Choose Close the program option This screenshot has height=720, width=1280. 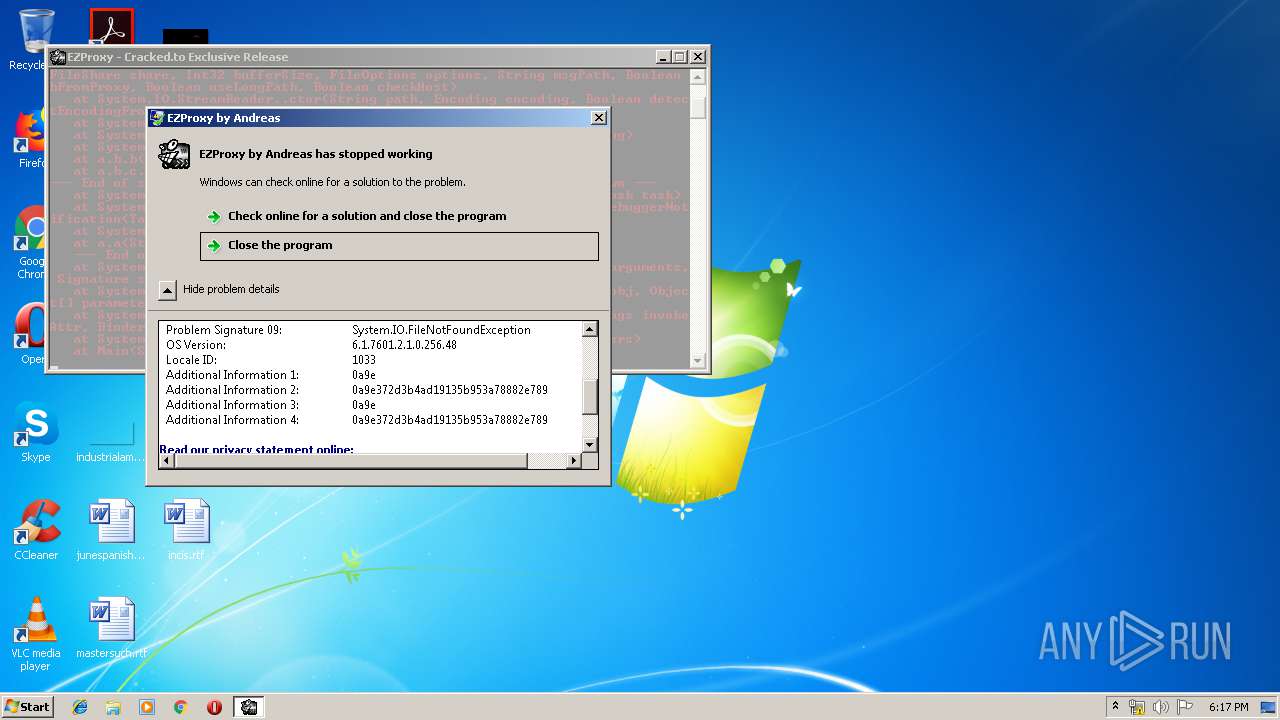(x=399, y=245)
